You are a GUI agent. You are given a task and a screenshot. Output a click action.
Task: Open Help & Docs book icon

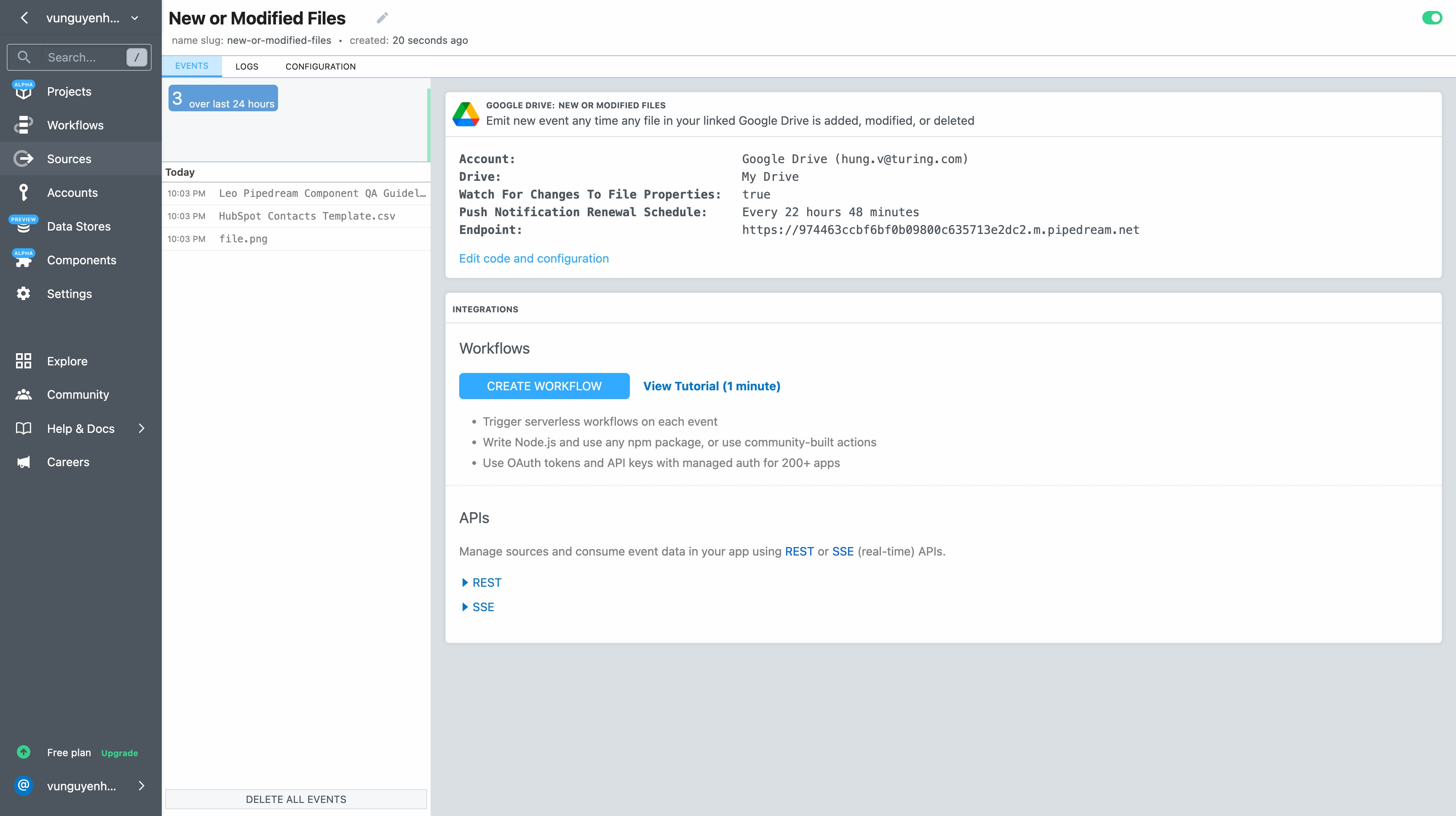pos(23,428)
